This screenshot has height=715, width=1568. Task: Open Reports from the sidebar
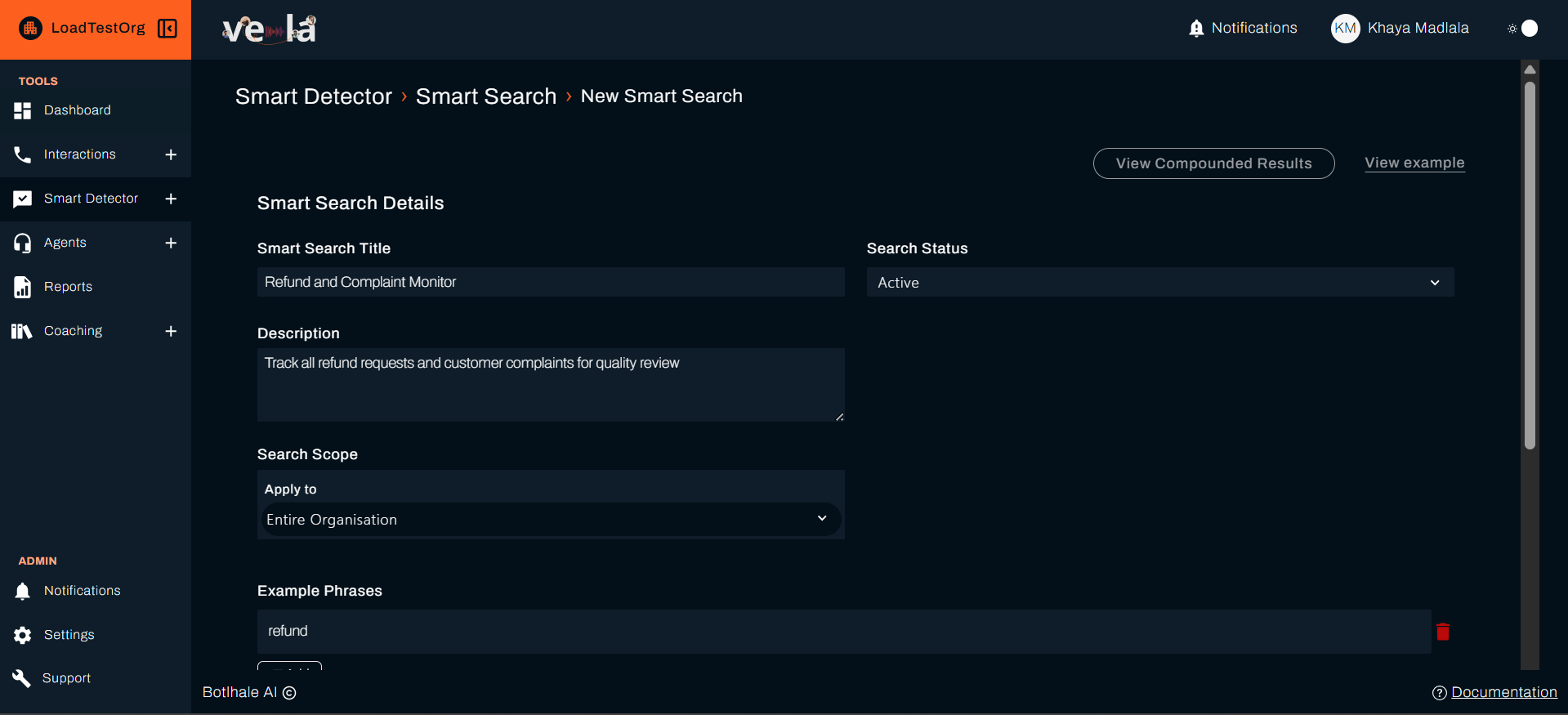pos(68,287)
